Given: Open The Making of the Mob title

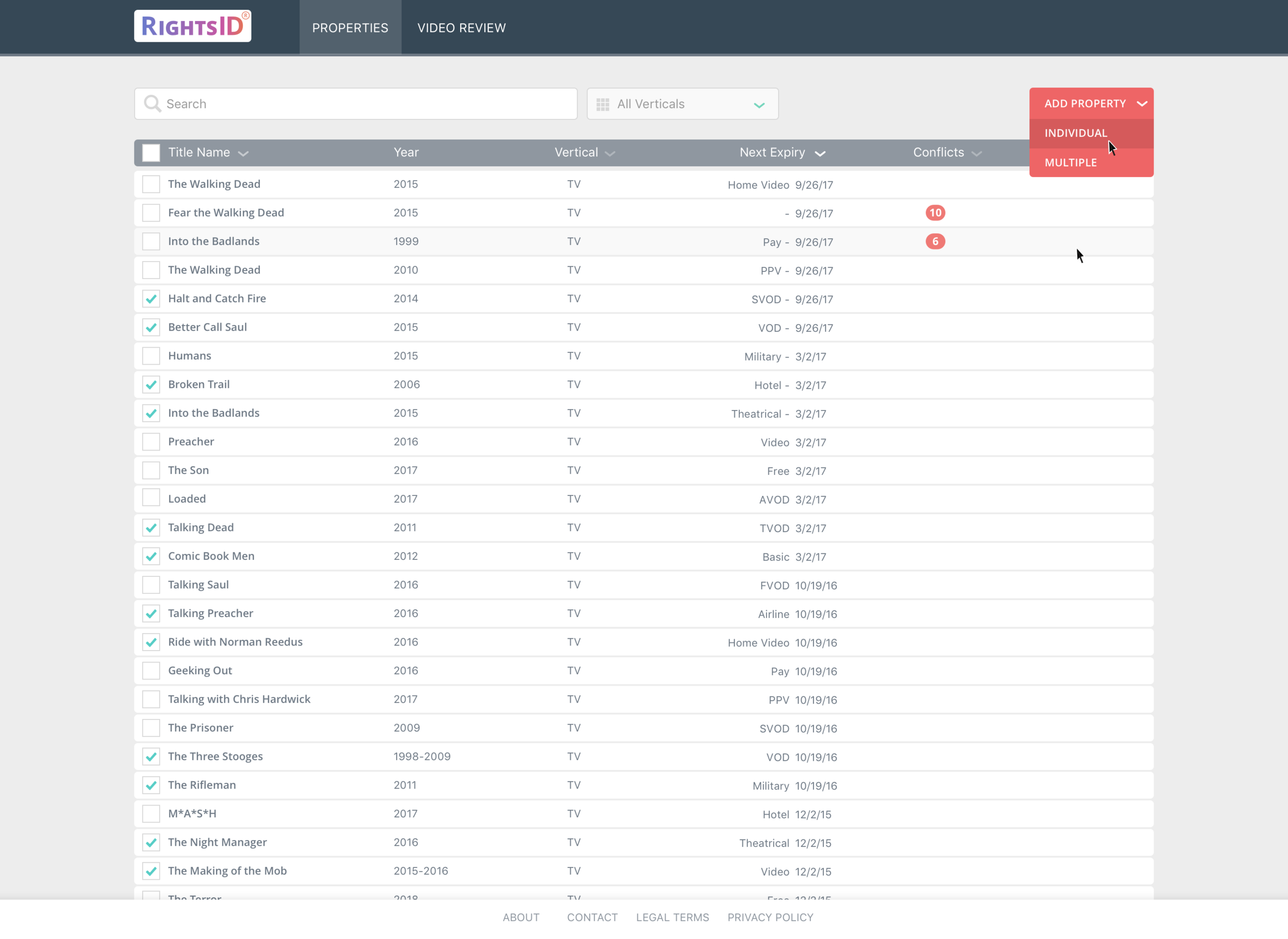Looking at the screenshot, I should pos(227,871).
